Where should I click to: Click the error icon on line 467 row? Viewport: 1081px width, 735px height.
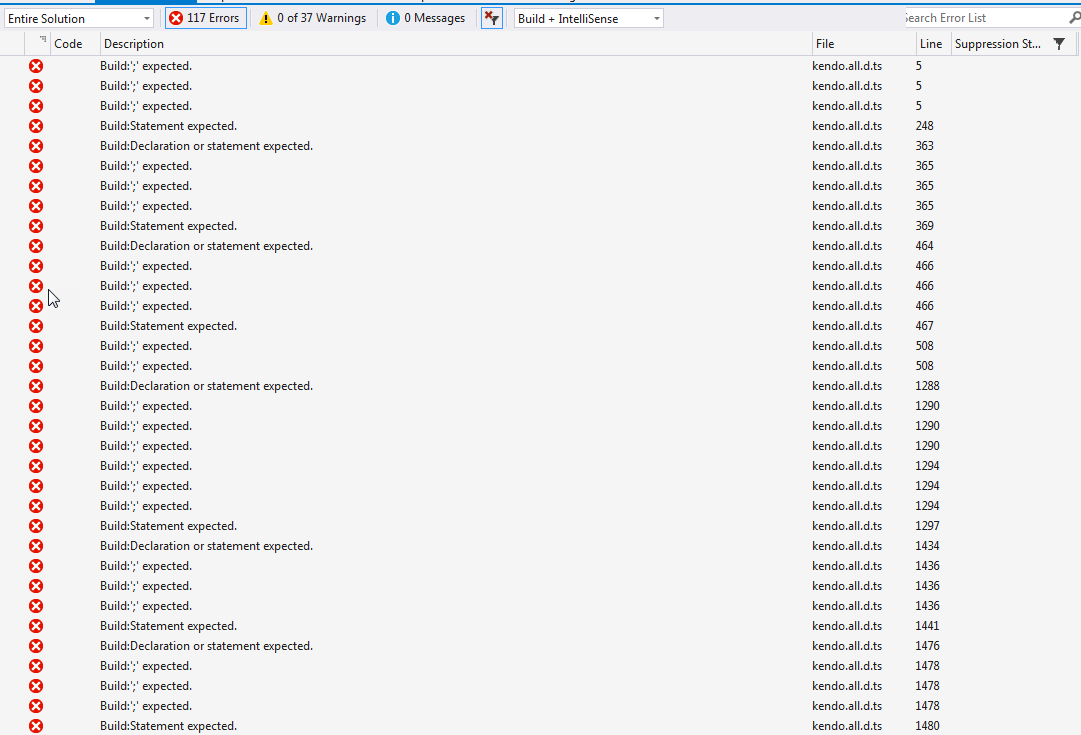point(36,326)
